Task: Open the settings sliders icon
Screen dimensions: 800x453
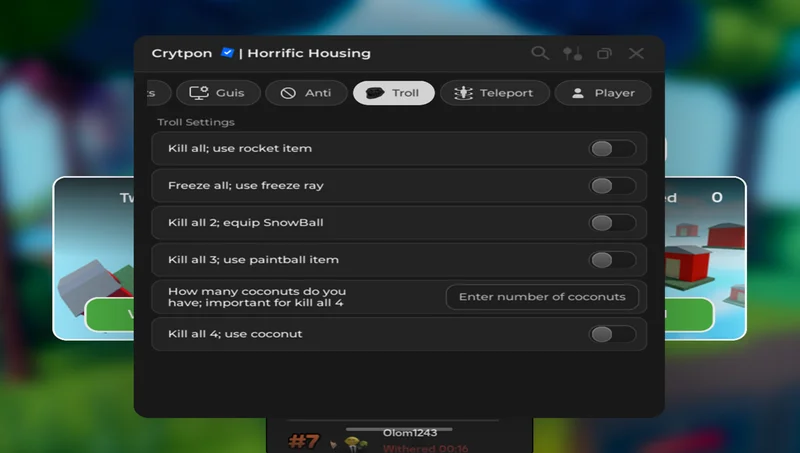Action: tap(572, 53)
